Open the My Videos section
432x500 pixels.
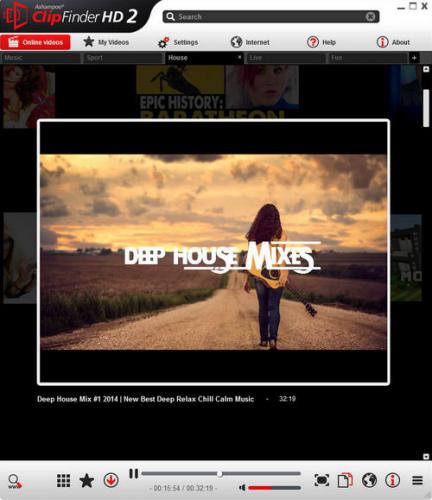pos(106,42)
